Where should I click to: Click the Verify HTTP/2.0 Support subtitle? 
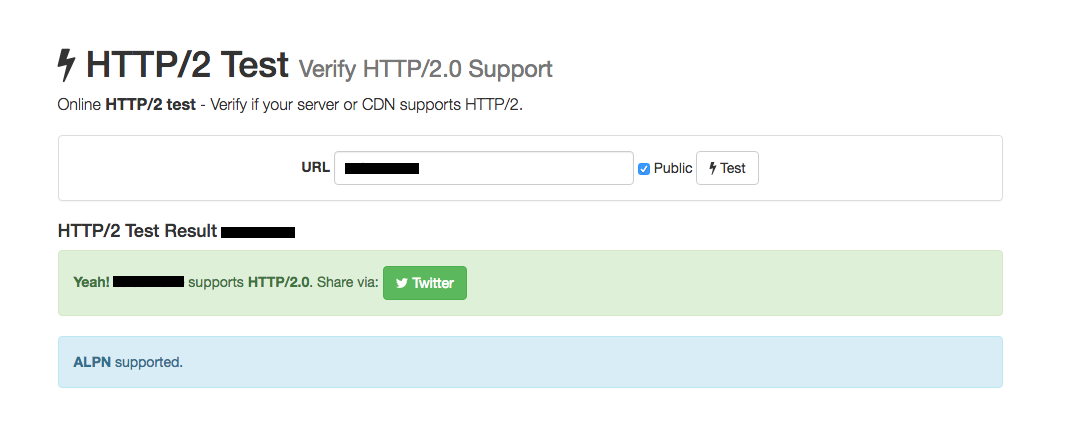pos(425,69)
